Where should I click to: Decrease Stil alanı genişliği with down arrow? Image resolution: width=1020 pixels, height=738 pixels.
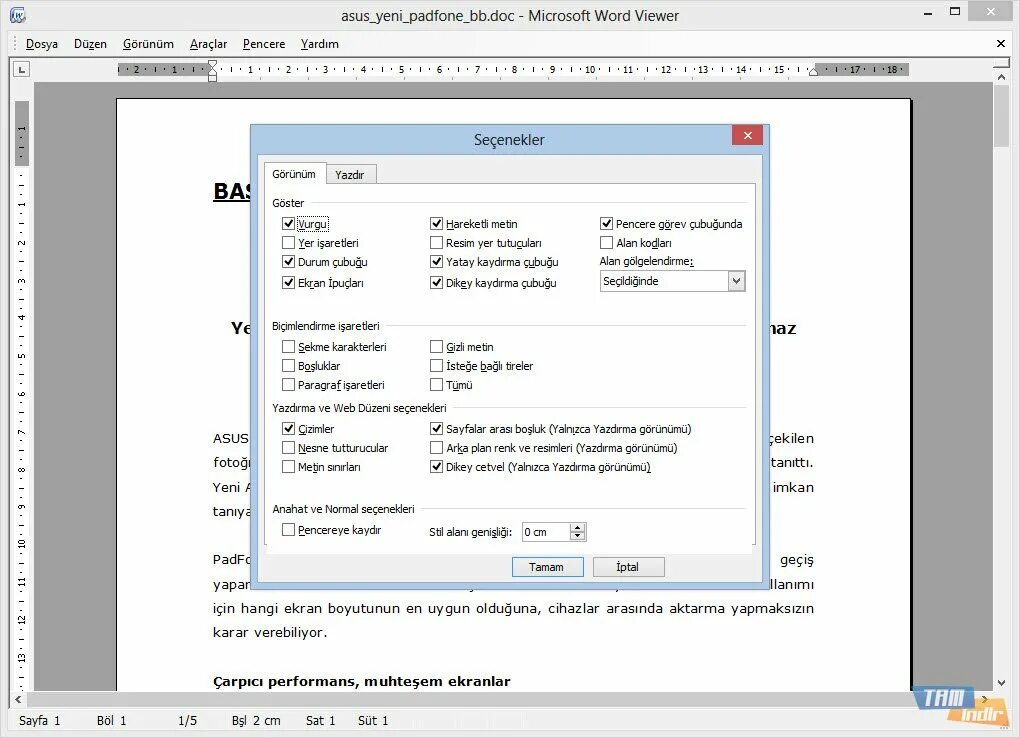click(x=577, y=536)
